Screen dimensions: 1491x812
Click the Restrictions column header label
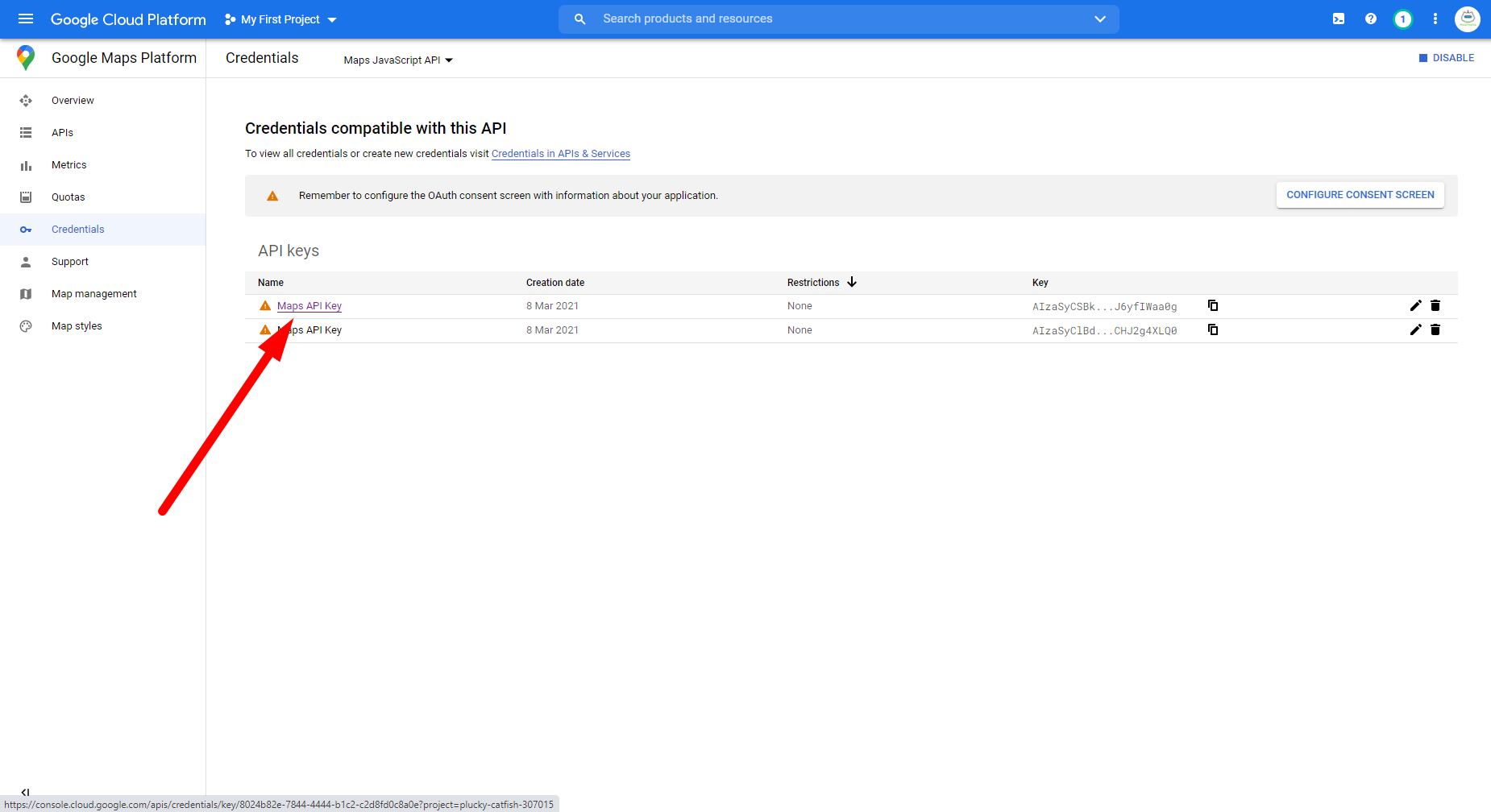813,283
